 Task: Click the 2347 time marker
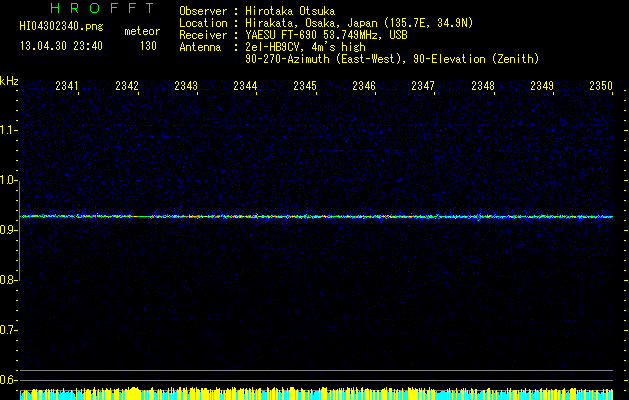click(x=423, y=86)
